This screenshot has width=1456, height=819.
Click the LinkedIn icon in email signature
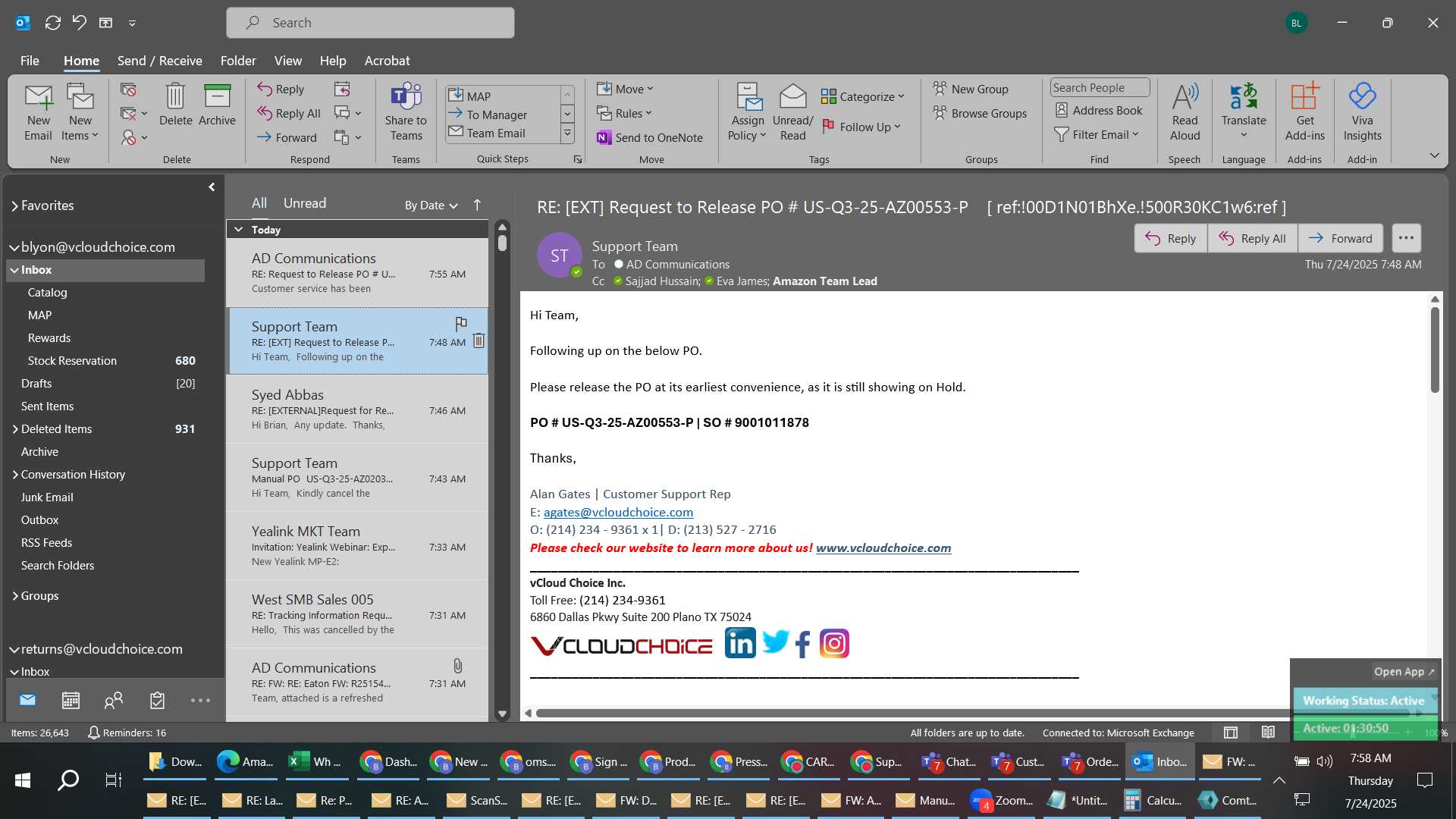(740, 643)
